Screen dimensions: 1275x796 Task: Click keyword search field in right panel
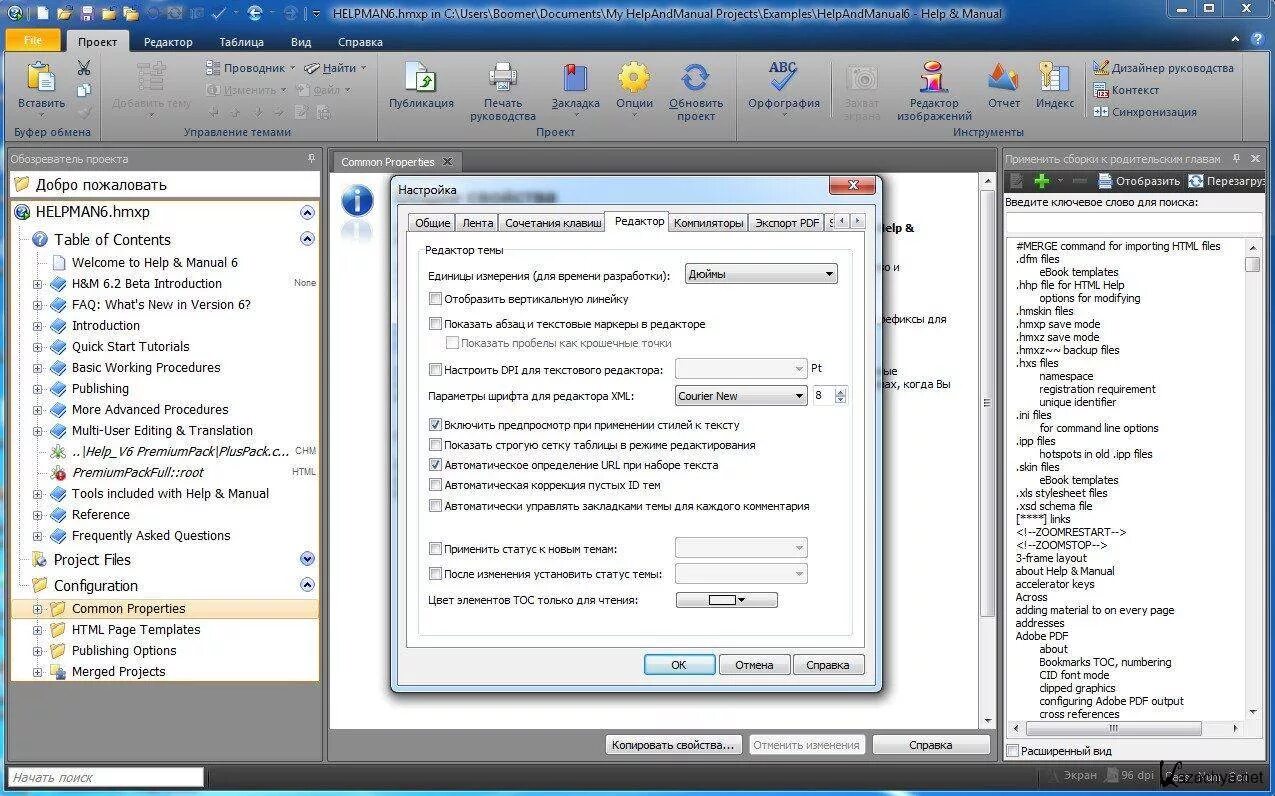pyautogui.click(x=1133, y=222)
